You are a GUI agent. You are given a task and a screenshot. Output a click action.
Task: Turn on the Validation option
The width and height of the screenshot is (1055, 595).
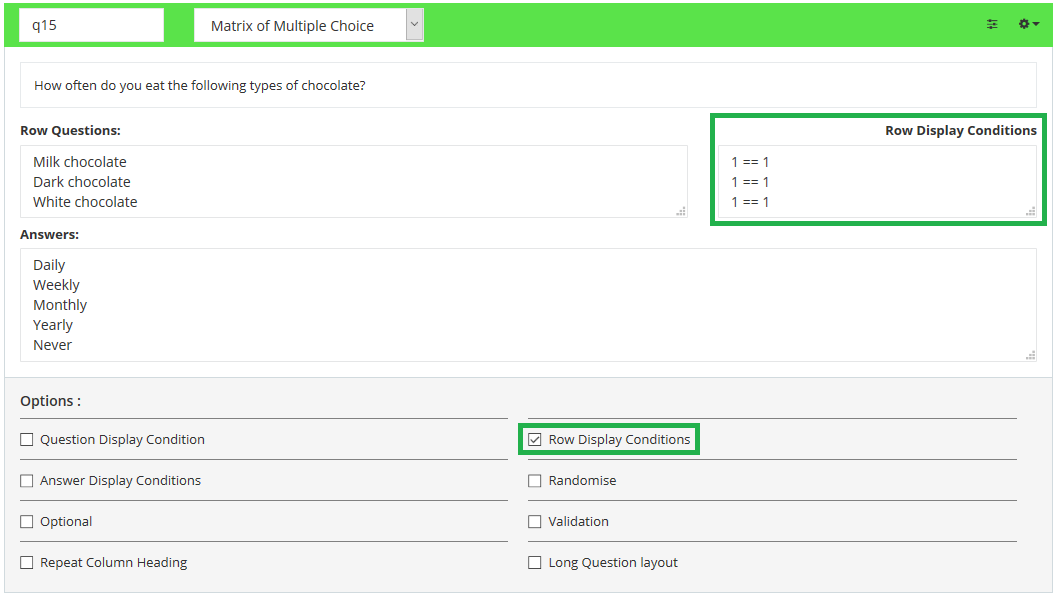[x=535, y=521]
